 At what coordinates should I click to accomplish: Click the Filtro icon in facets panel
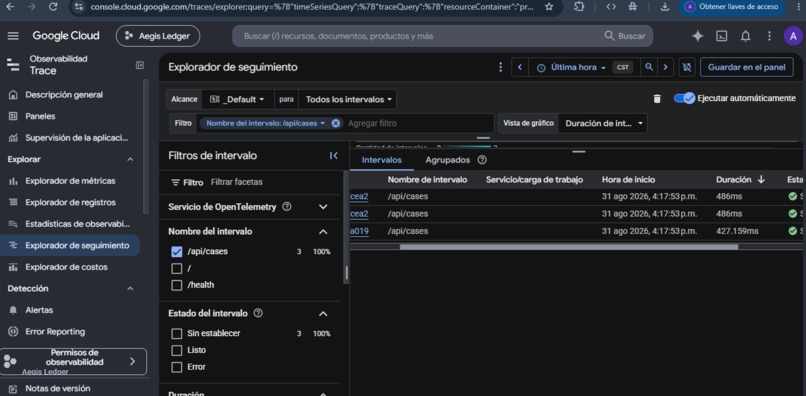(x=175, y=183)
